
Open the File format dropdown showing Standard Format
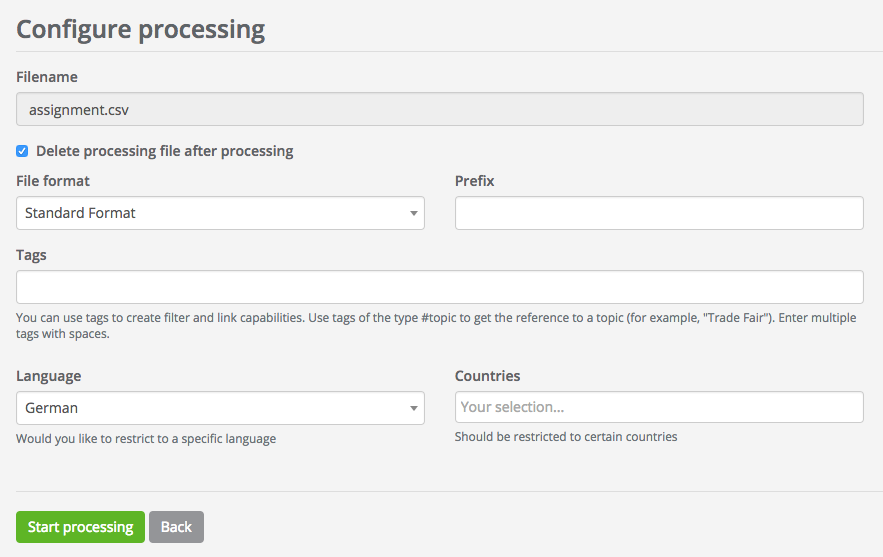pyautogui.click(x=210, y=213)
